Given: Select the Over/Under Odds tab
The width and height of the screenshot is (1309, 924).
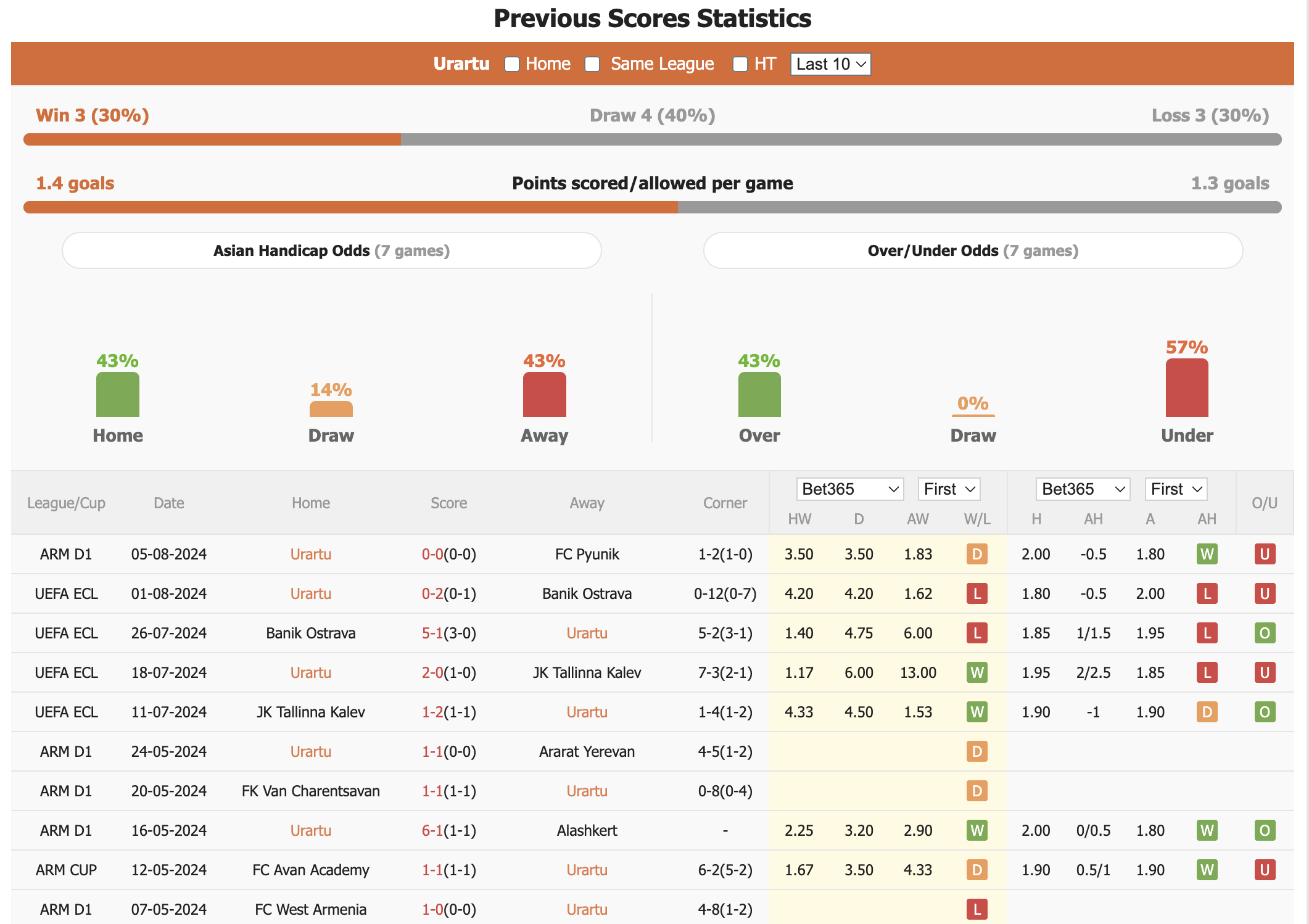Looking at the screenshot, I should 973,250.
